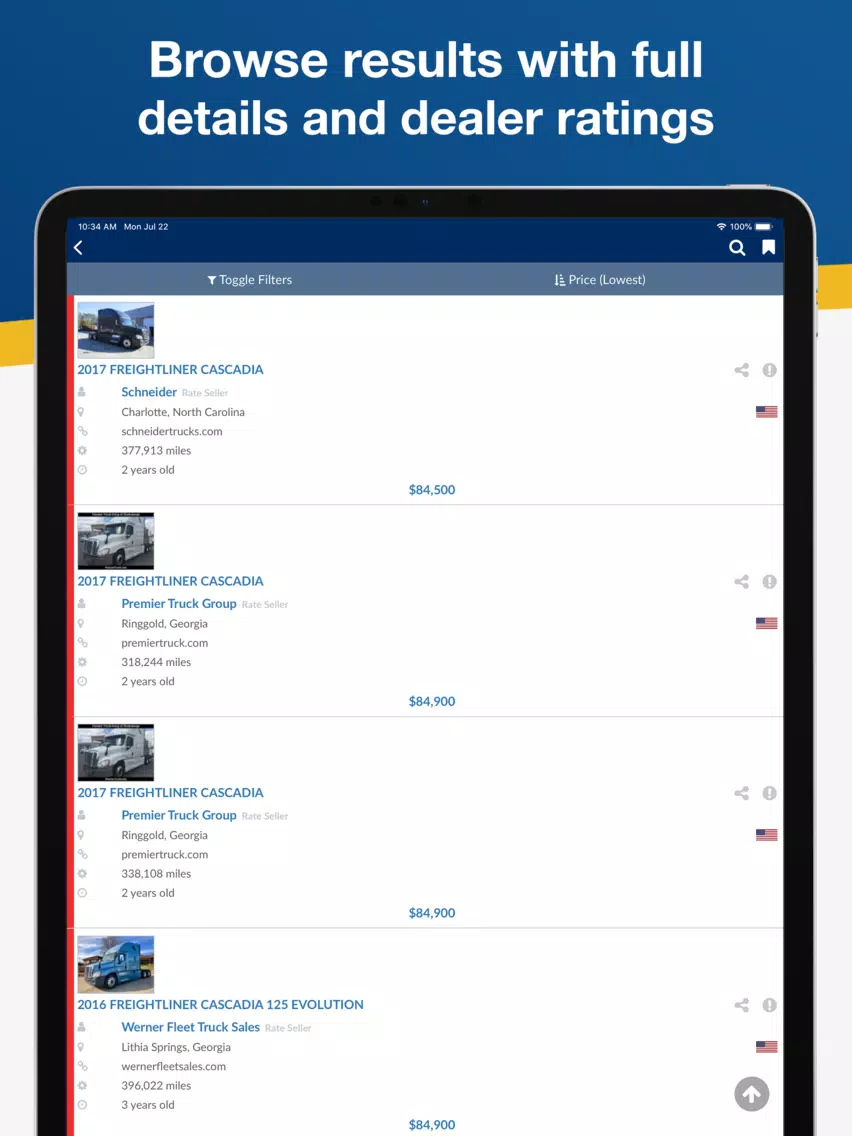This screenshot has width=852, height=1136.
Task: Open the Price (Lowest) sort menu
Action: pos(599,280)
